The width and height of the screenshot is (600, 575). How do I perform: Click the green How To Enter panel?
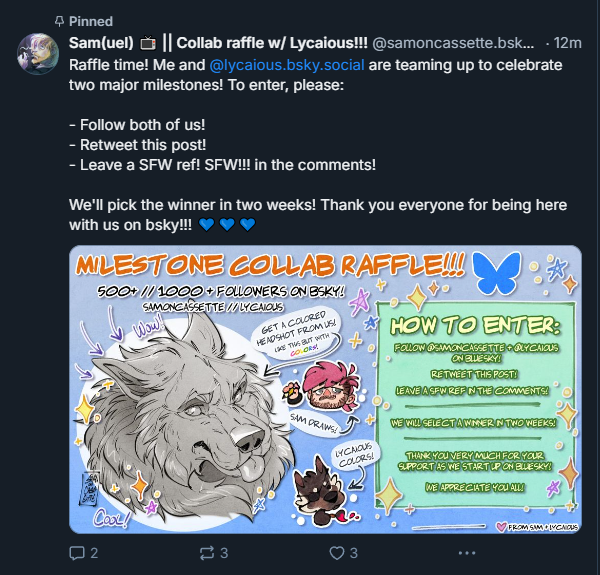(x=476, y=405)
